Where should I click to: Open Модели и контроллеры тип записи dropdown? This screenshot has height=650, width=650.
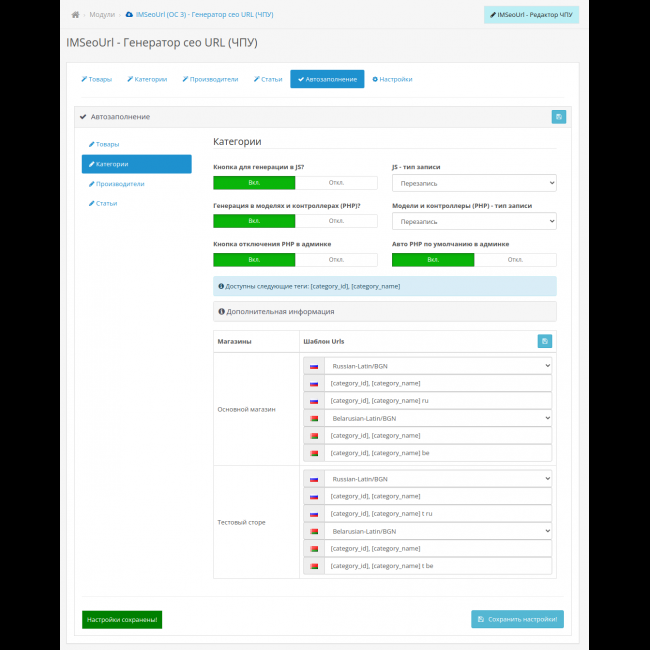click(474, 221)
